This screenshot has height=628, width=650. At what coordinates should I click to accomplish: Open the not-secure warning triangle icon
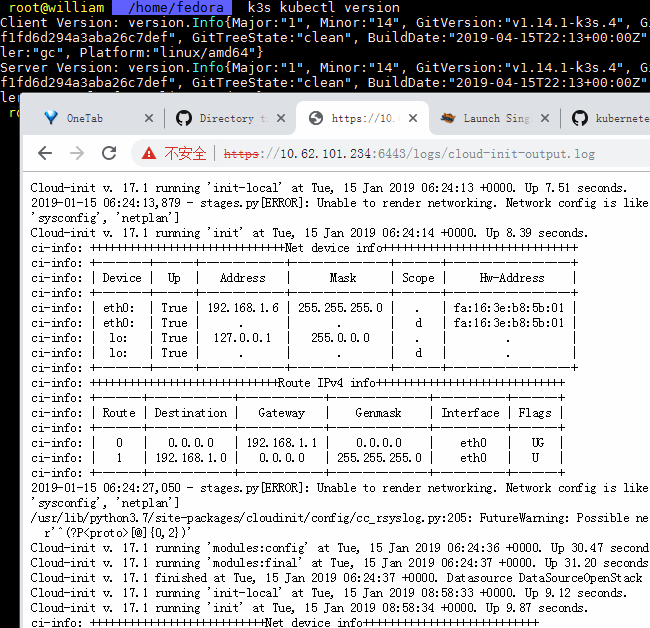[149, 154]
